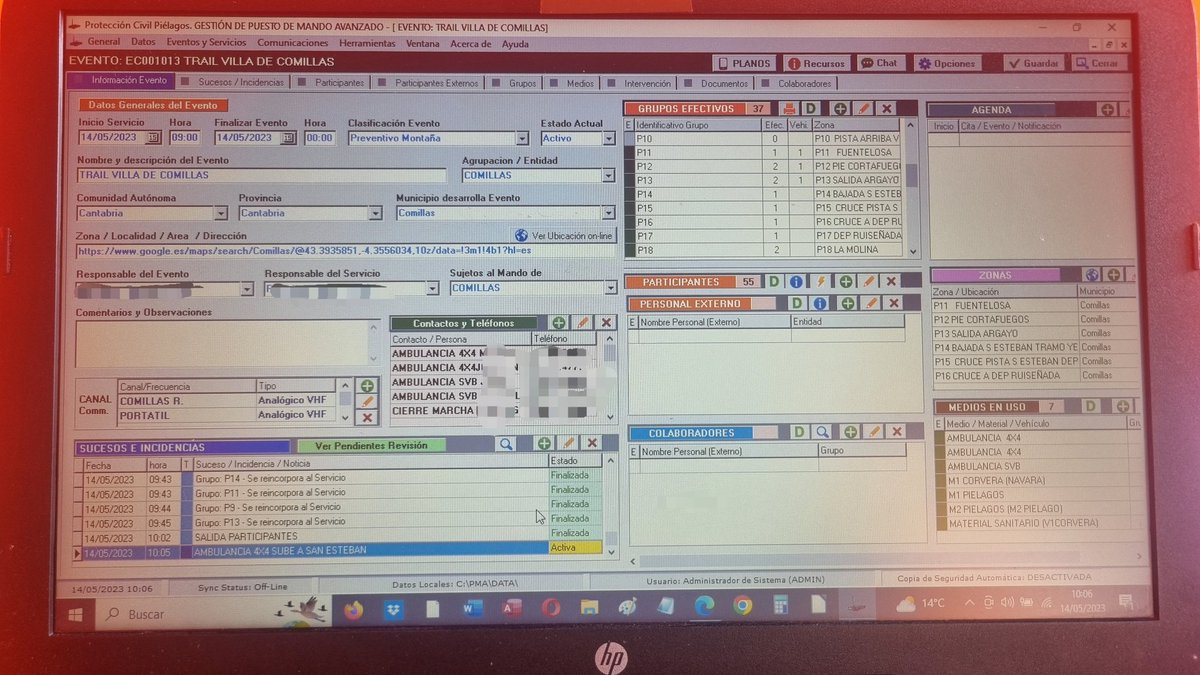This screenshot has width=1200, height=675.
Task: Click the Guardar button
Action: tap(1033, 63)
